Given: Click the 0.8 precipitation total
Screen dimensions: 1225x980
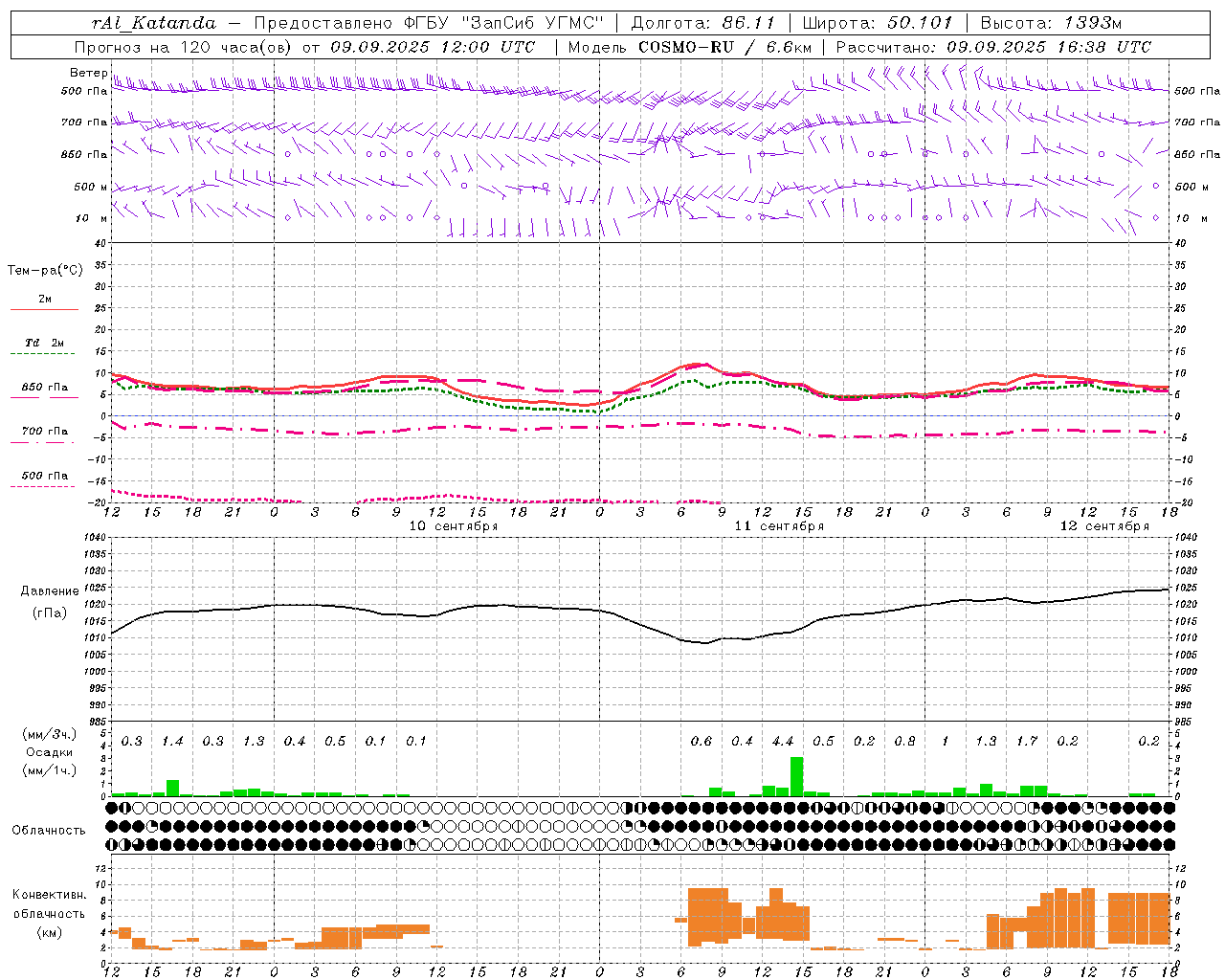Looking at the screenshot, I should pos(904,741).
